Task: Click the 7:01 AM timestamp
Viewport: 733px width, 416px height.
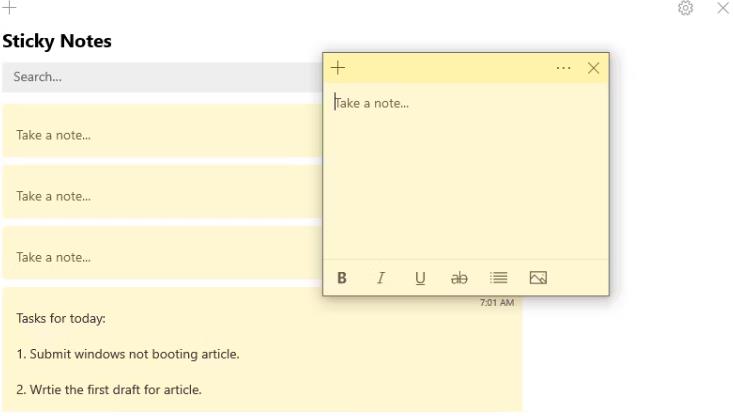Action: click(497, 303)
